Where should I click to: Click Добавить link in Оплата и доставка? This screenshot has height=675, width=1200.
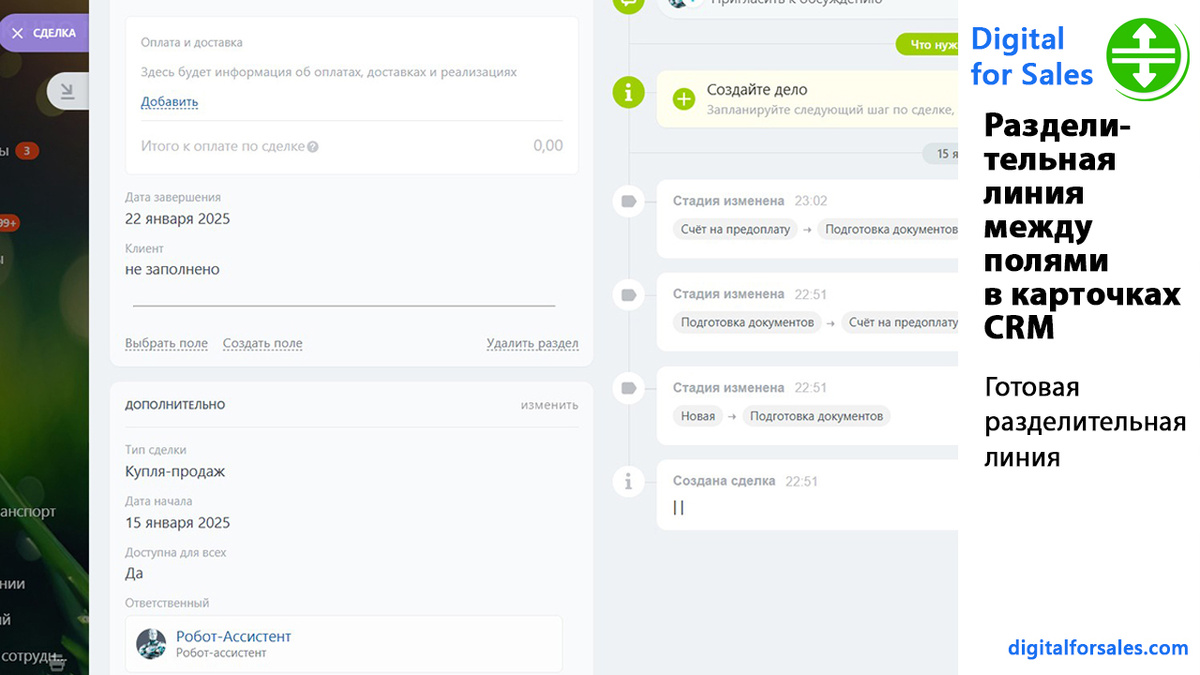169,102
